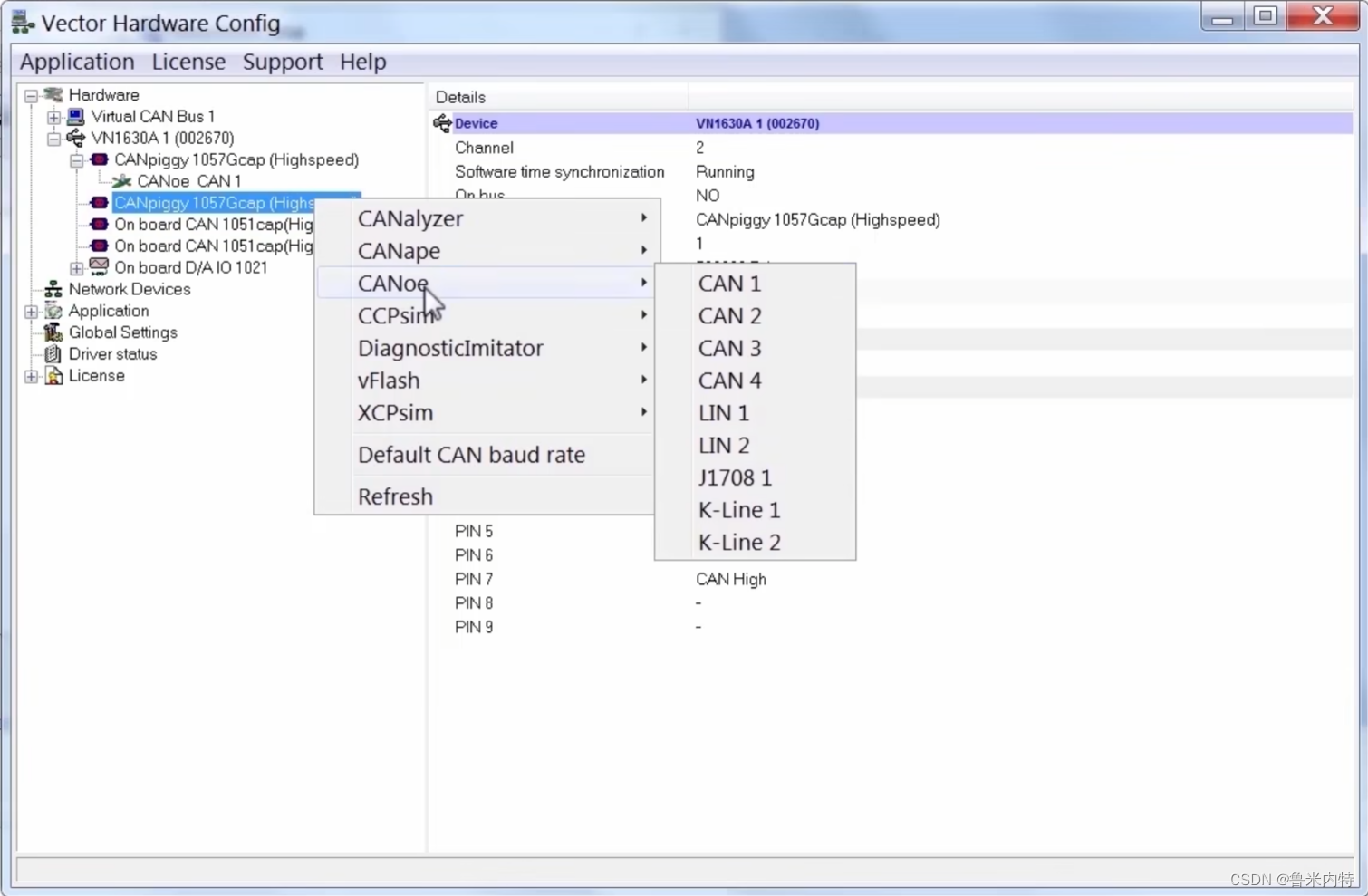
Task: Select vFlash in context menu
Action: point(485,381)
